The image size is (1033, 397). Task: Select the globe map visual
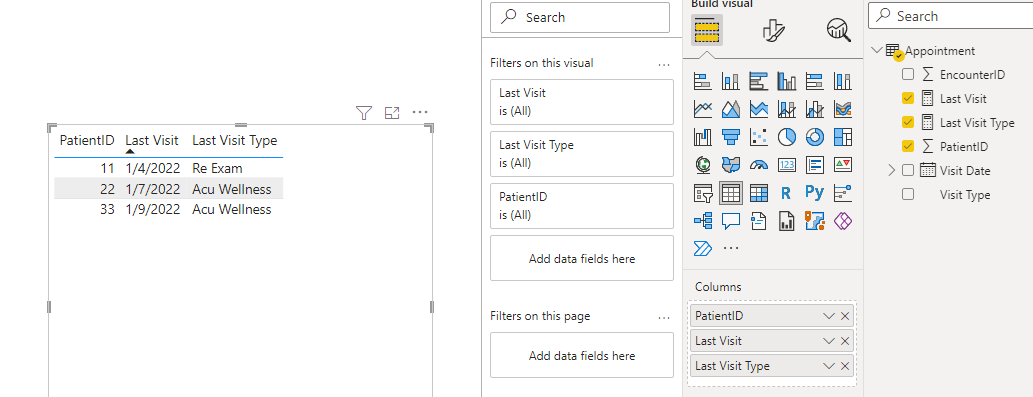coord(703,165)
